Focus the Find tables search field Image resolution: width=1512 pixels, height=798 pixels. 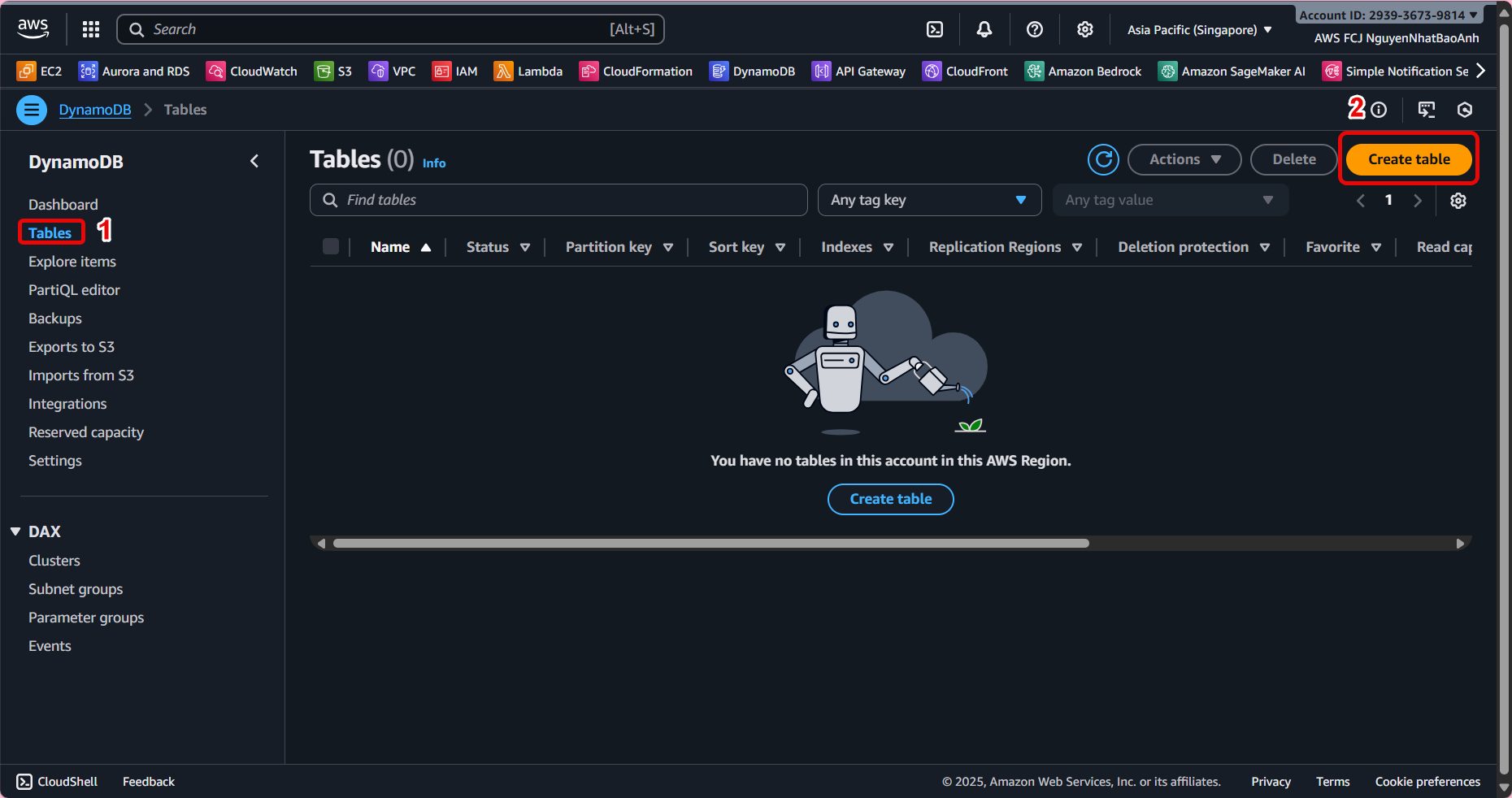[x=558, y=200]
